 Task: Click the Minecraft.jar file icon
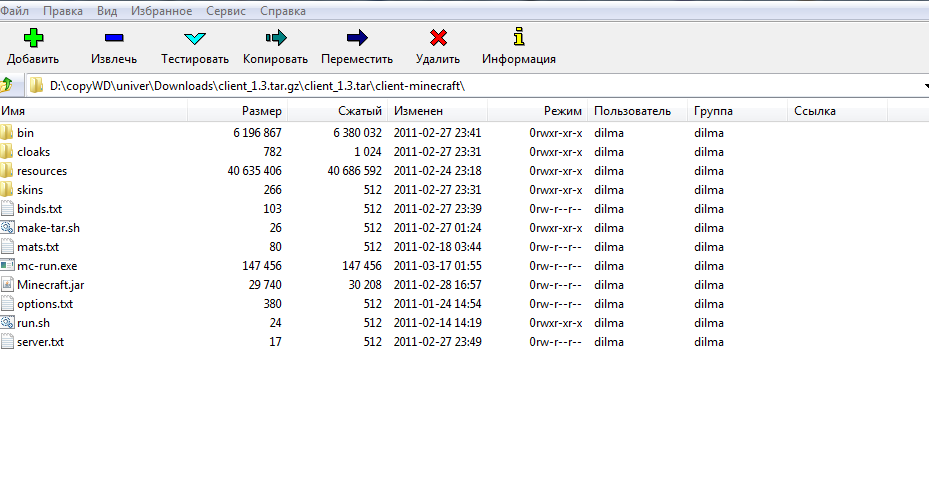(7, 284)
